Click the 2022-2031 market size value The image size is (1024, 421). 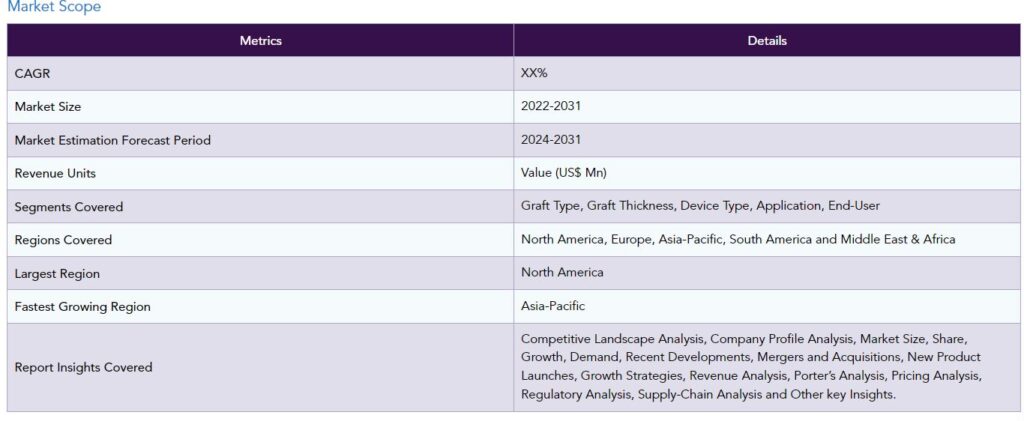(550, 107)
